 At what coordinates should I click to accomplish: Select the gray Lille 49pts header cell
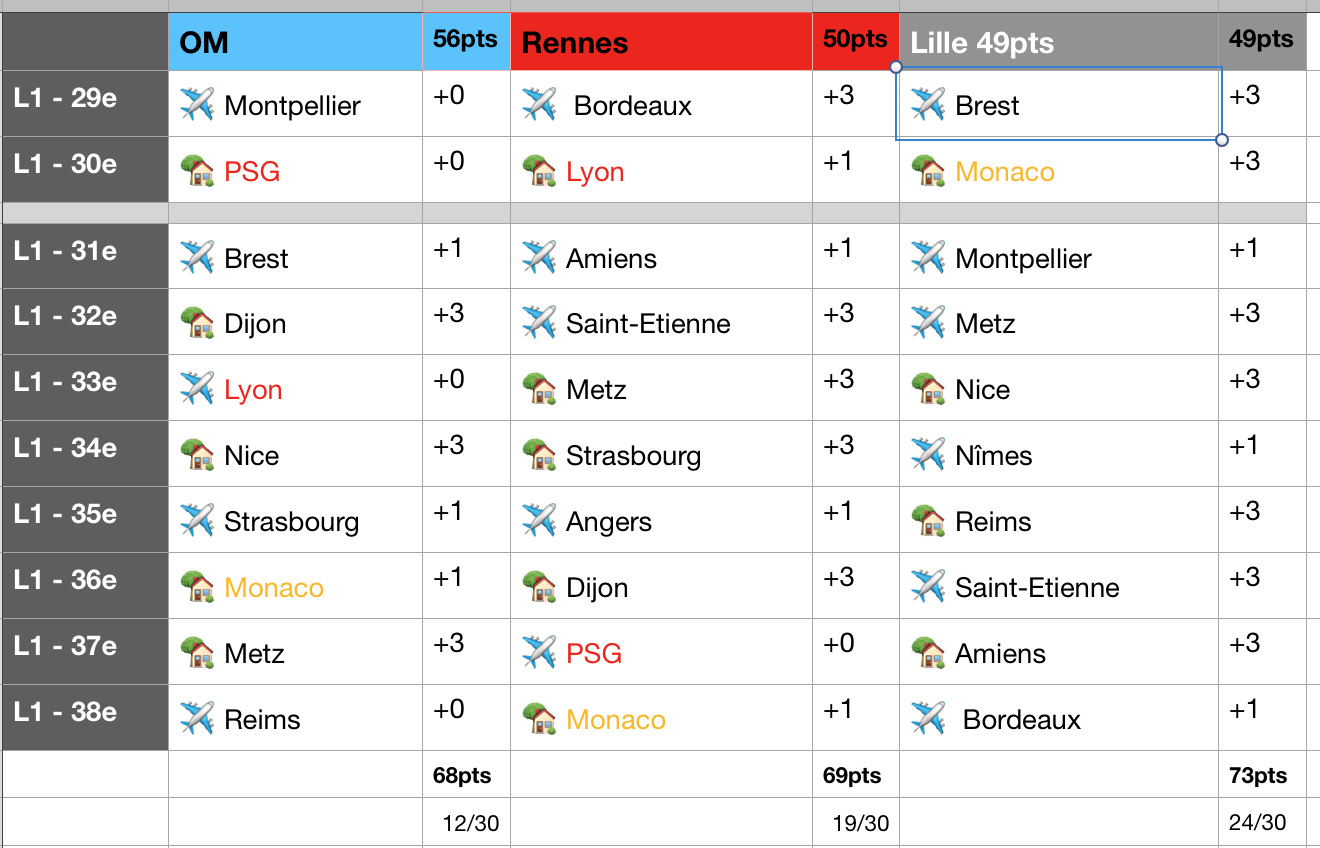[x=1059, y=42]
